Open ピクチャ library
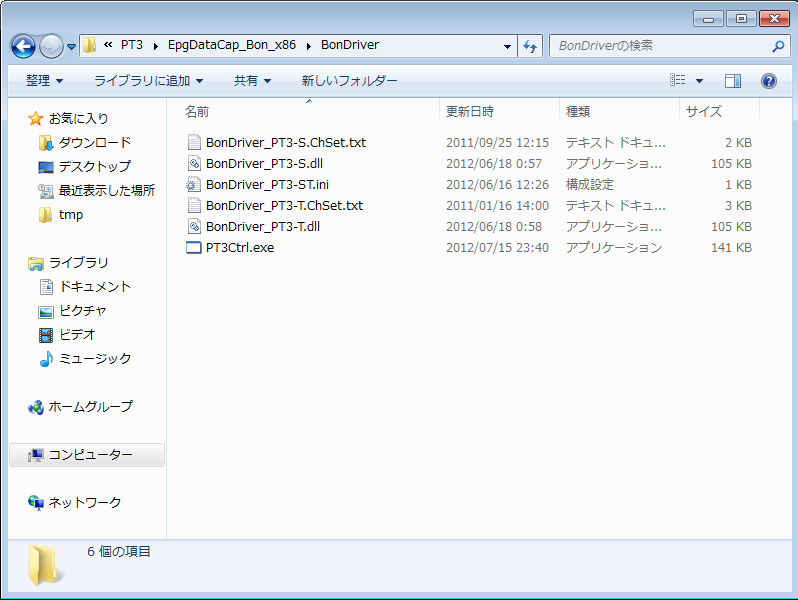This screenshot has width=798, height=600. click(82, 310)
